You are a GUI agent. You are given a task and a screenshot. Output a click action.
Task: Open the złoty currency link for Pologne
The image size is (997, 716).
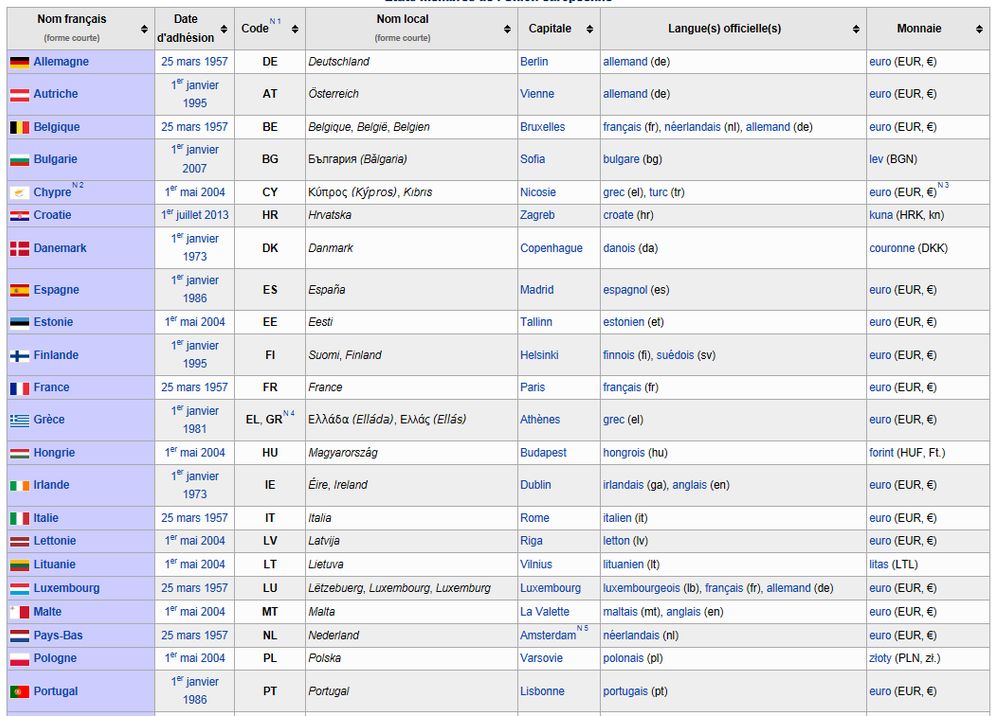click(880, 658)
